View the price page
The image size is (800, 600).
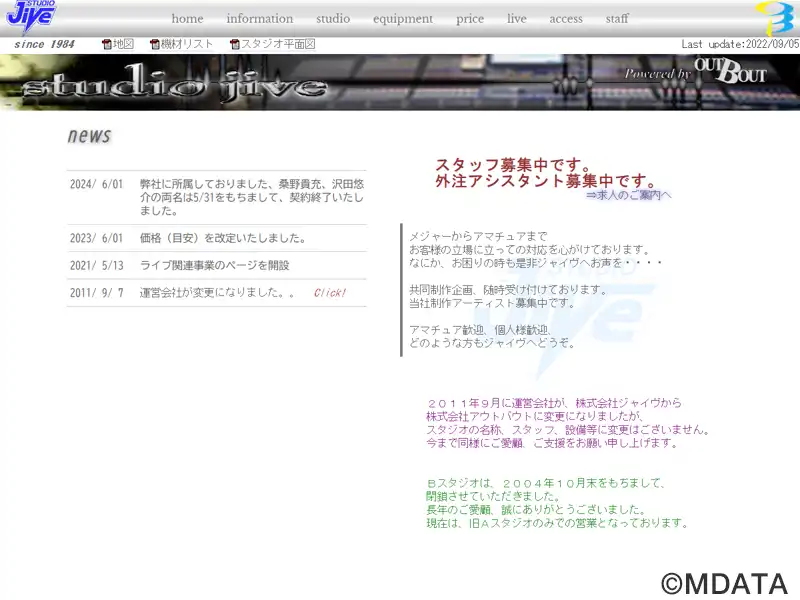(x=470, y=19)
